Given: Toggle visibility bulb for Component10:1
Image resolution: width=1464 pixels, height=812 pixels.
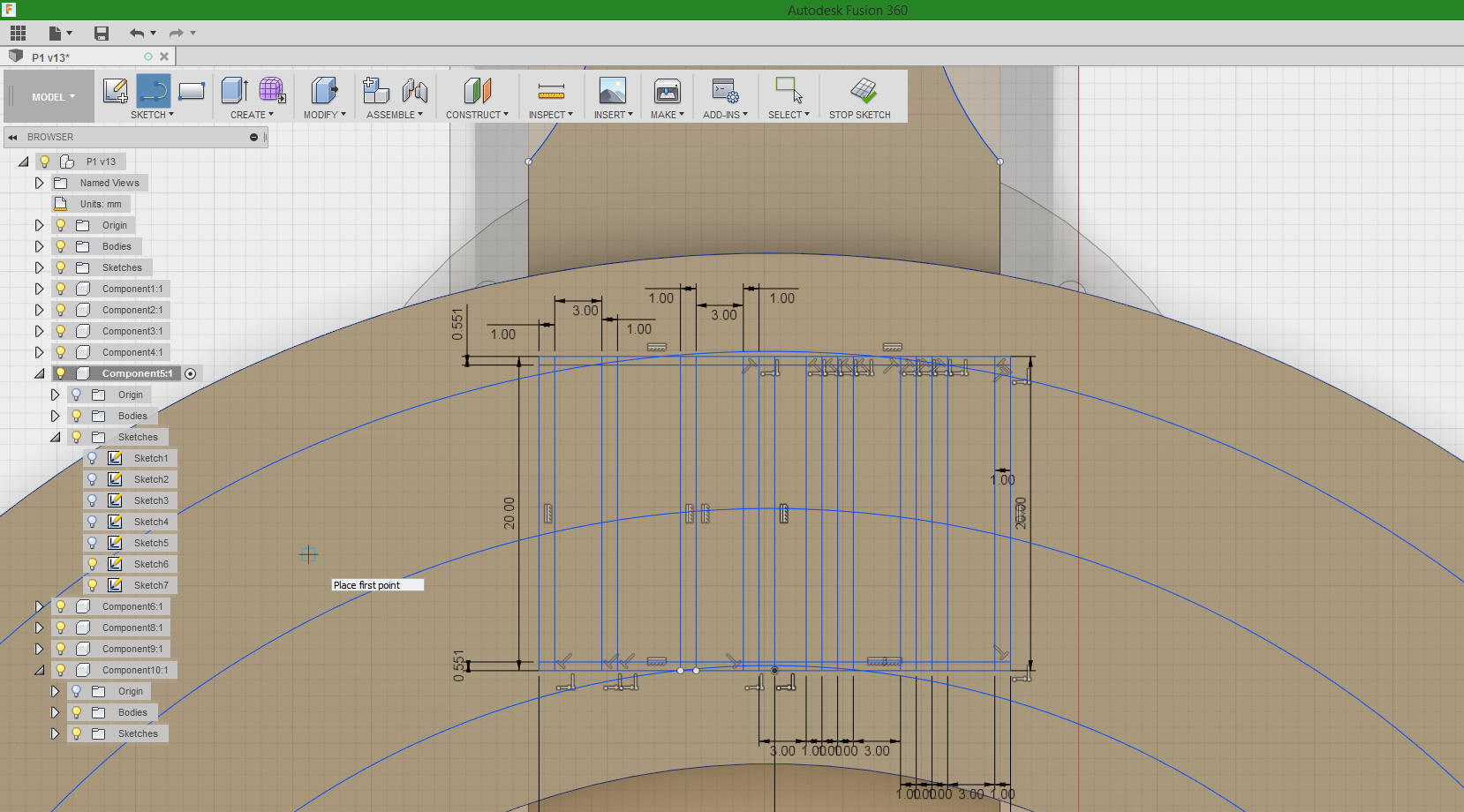Looking at the screenshot, I should coord(60,670).
